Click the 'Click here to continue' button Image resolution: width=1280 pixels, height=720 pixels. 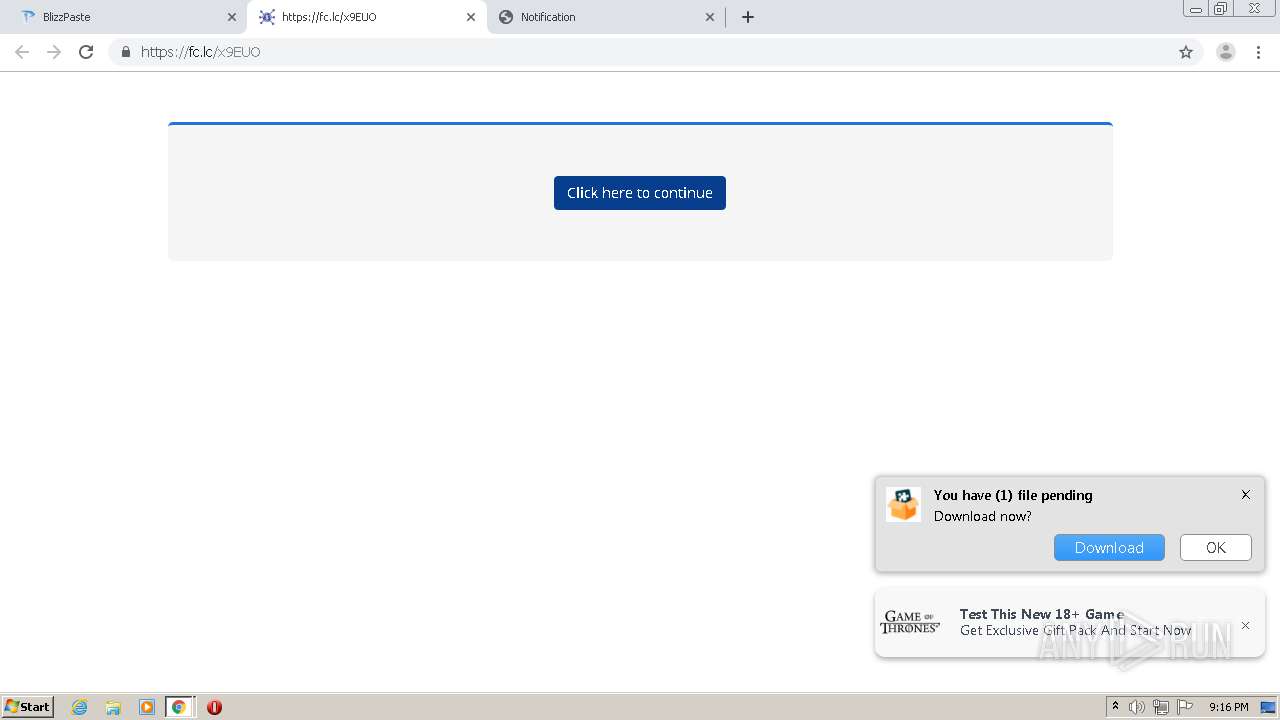(x=640, y=193)
